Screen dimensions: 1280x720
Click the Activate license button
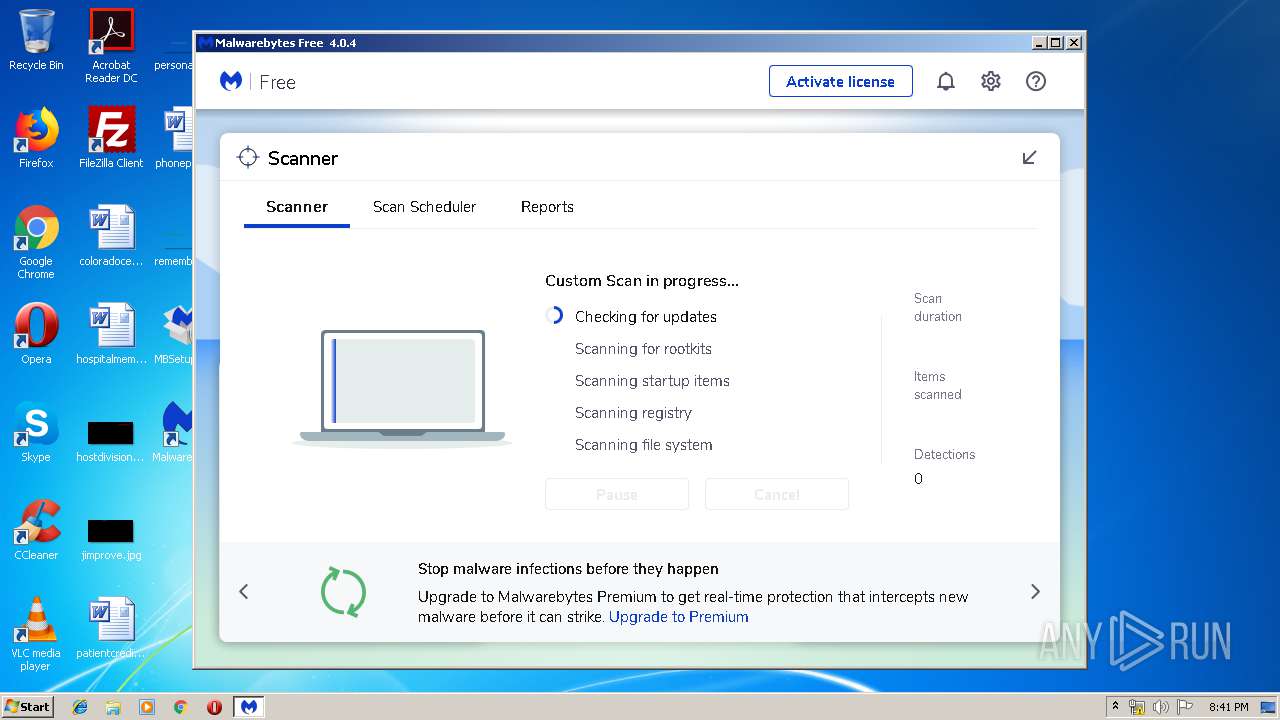(841, 82)
